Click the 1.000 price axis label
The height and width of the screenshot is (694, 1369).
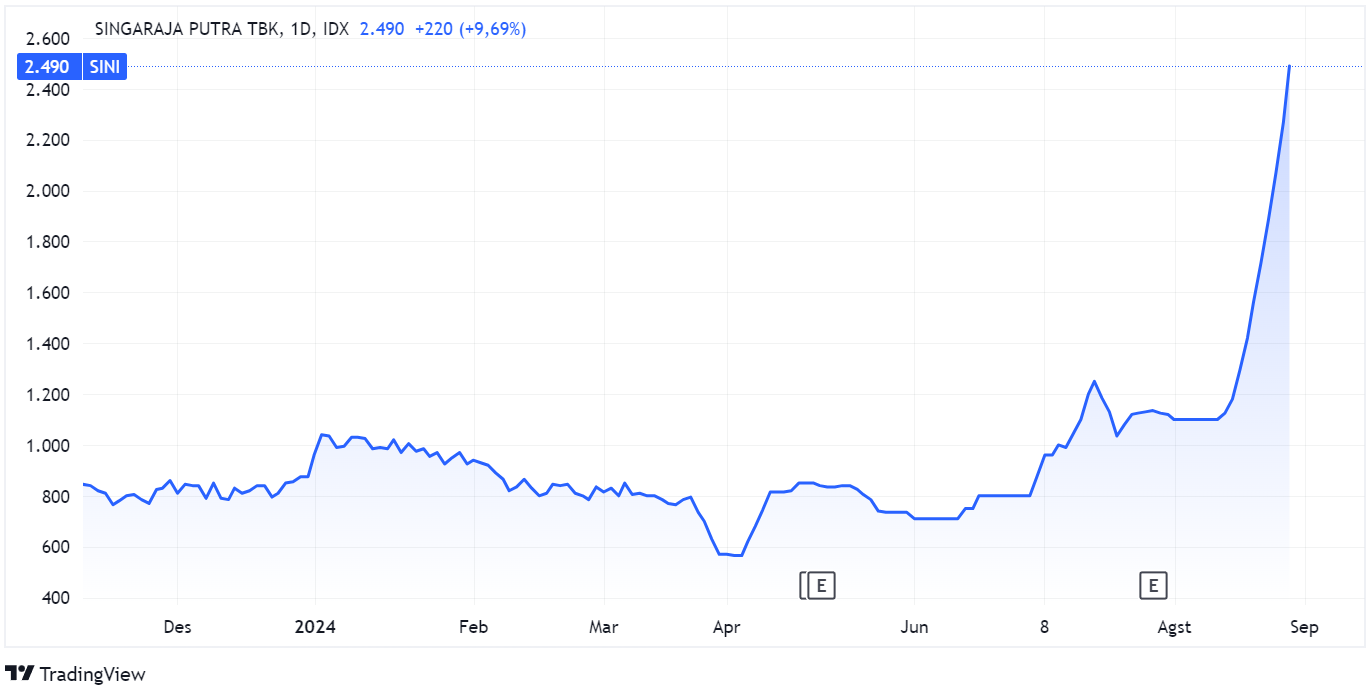tap(48, 446)
